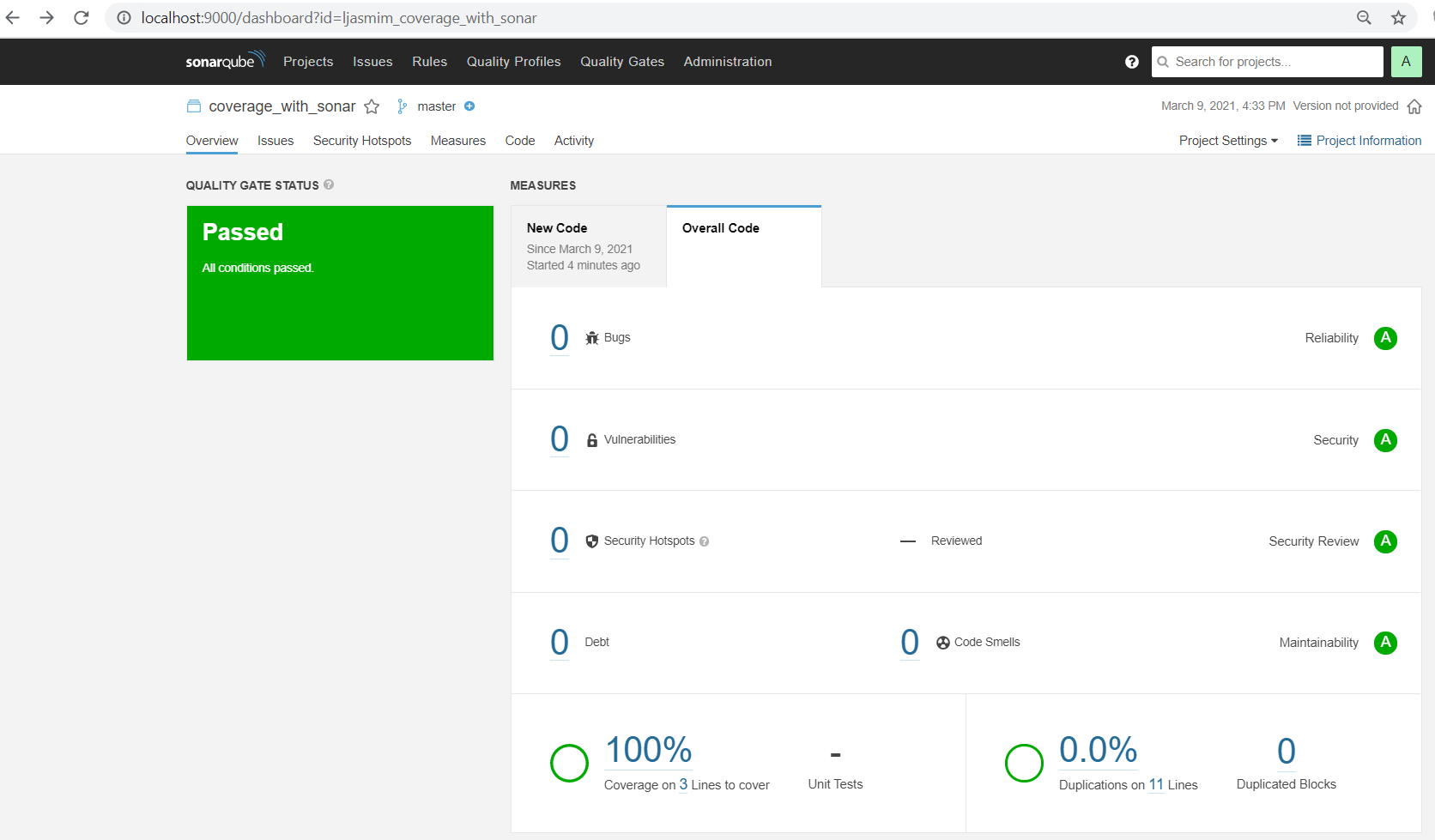Open the help question mark icon
This screenshot has height=840, width=1435.
[x=1131, y=62]
